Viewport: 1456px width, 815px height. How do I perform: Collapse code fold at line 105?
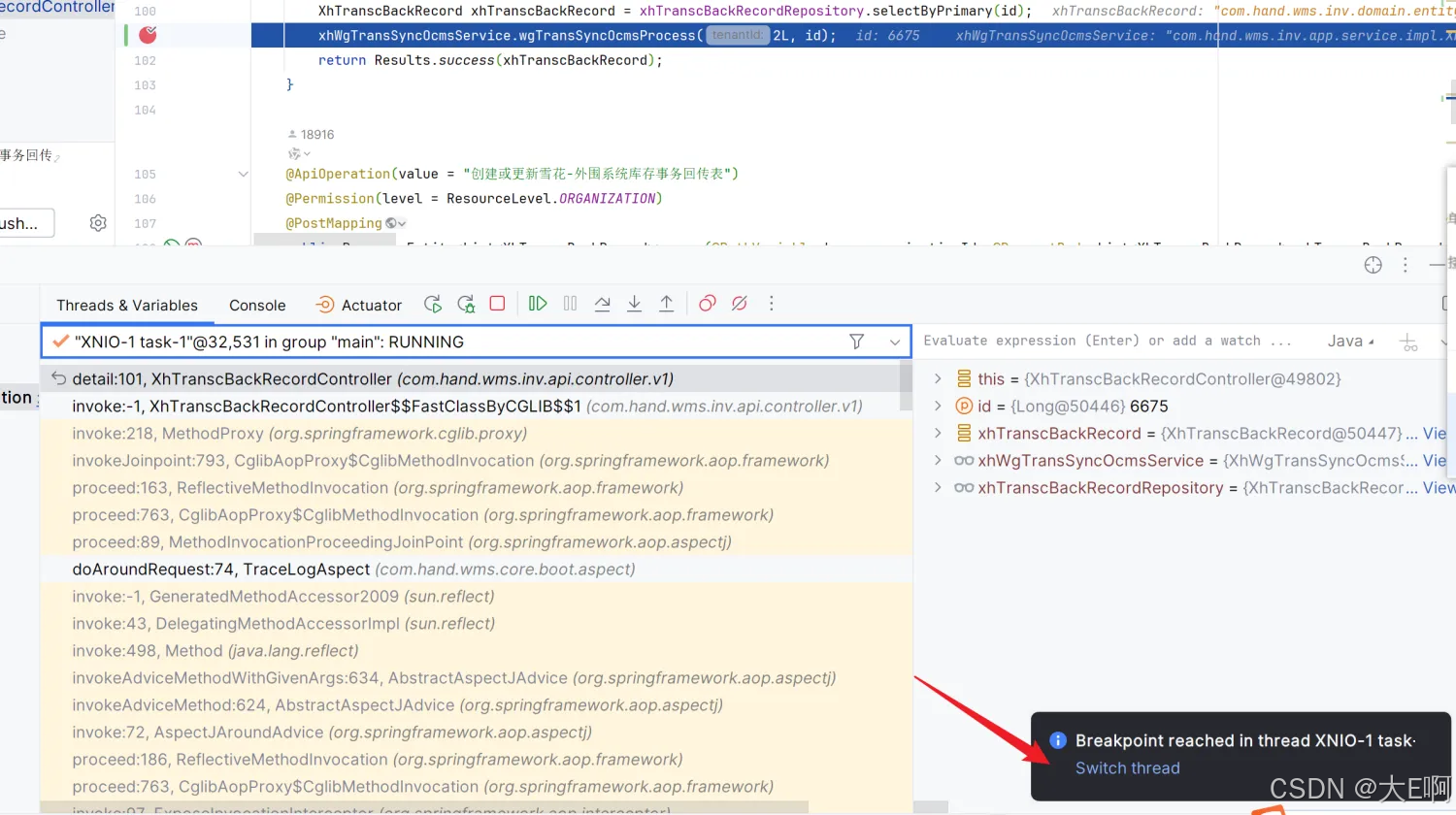243,174
